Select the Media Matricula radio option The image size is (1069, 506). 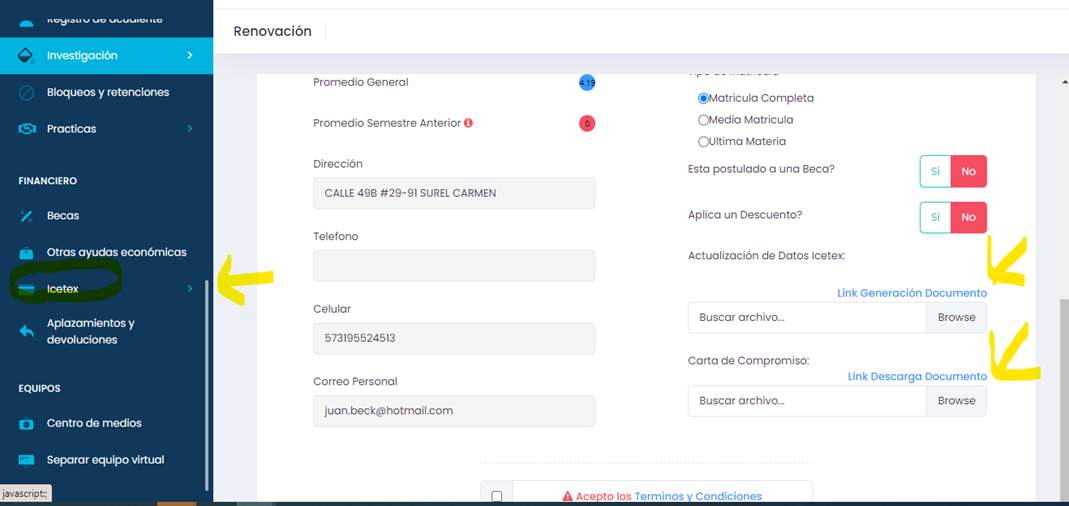click(704, 120)
